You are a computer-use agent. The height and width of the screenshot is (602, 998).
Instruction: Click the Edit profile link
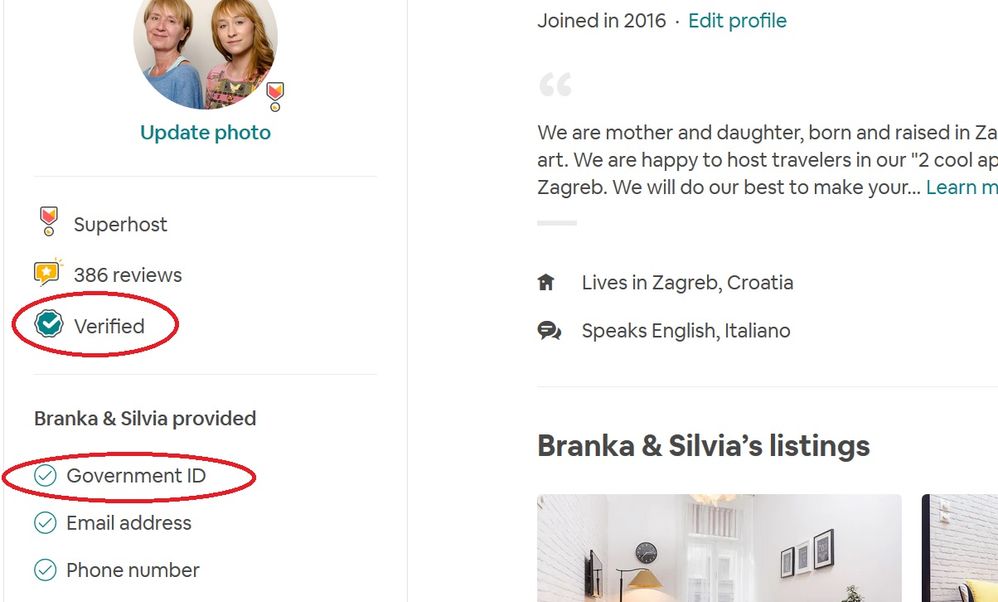point(737,20)
